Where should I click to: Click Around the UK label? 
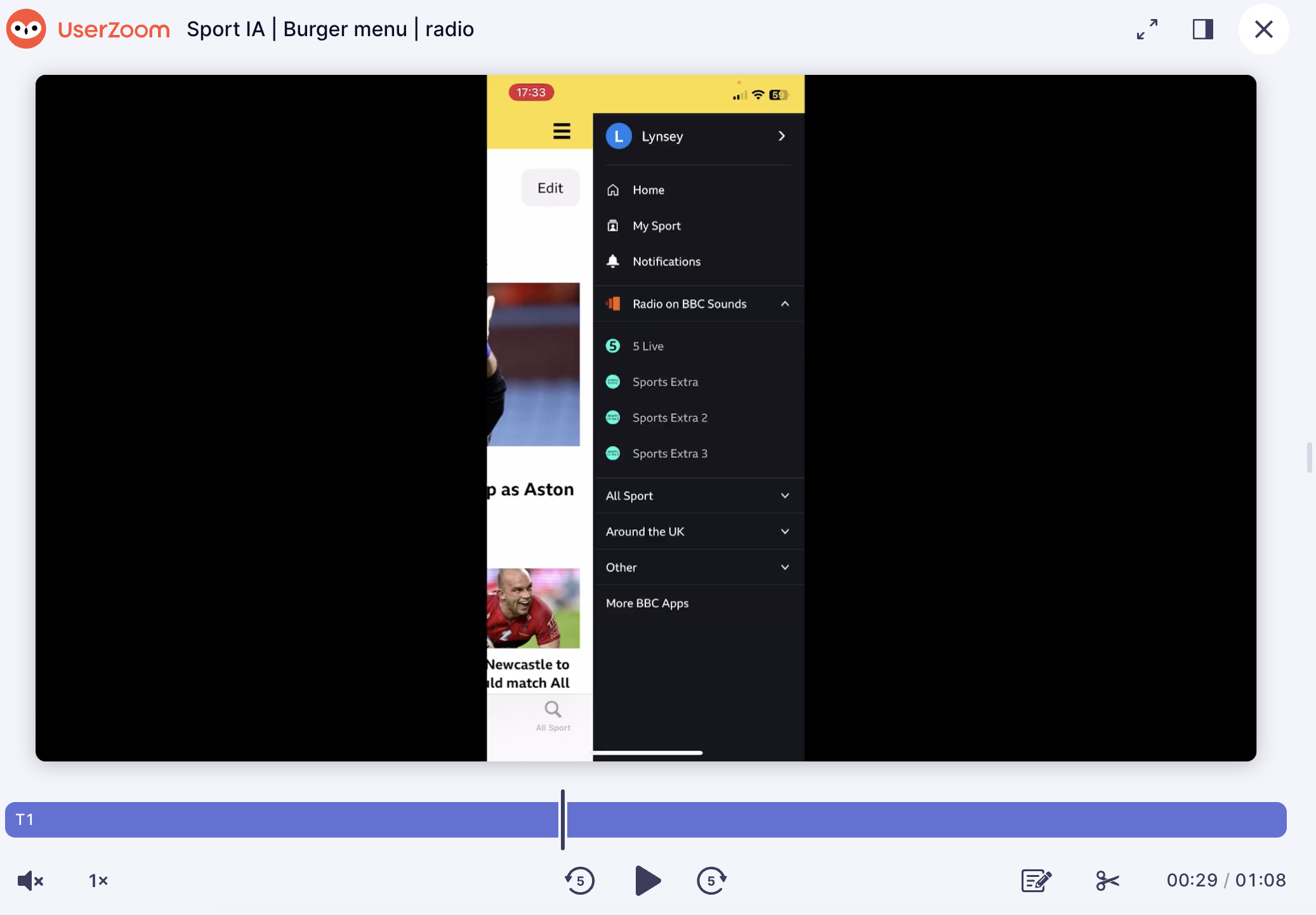tap(645, 532)
